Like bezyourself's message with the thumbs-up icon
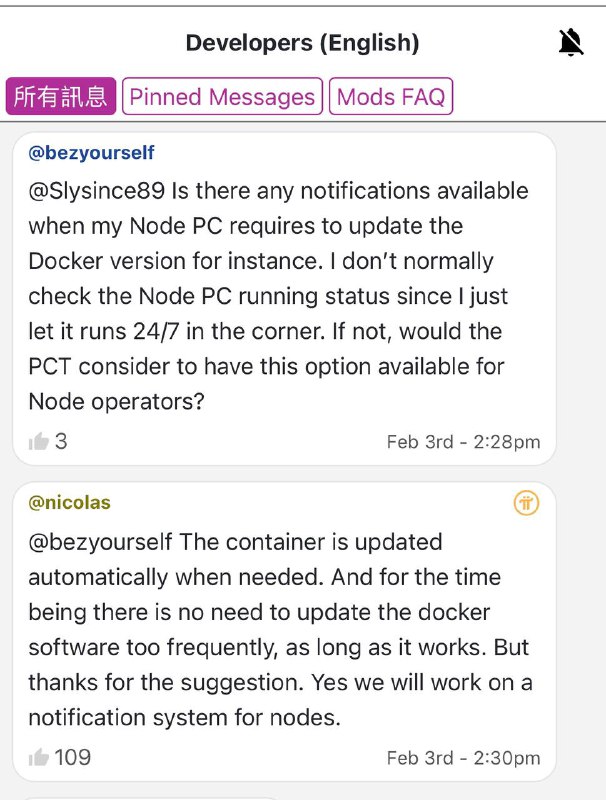The image size is (606, 800). click(39, 441)
